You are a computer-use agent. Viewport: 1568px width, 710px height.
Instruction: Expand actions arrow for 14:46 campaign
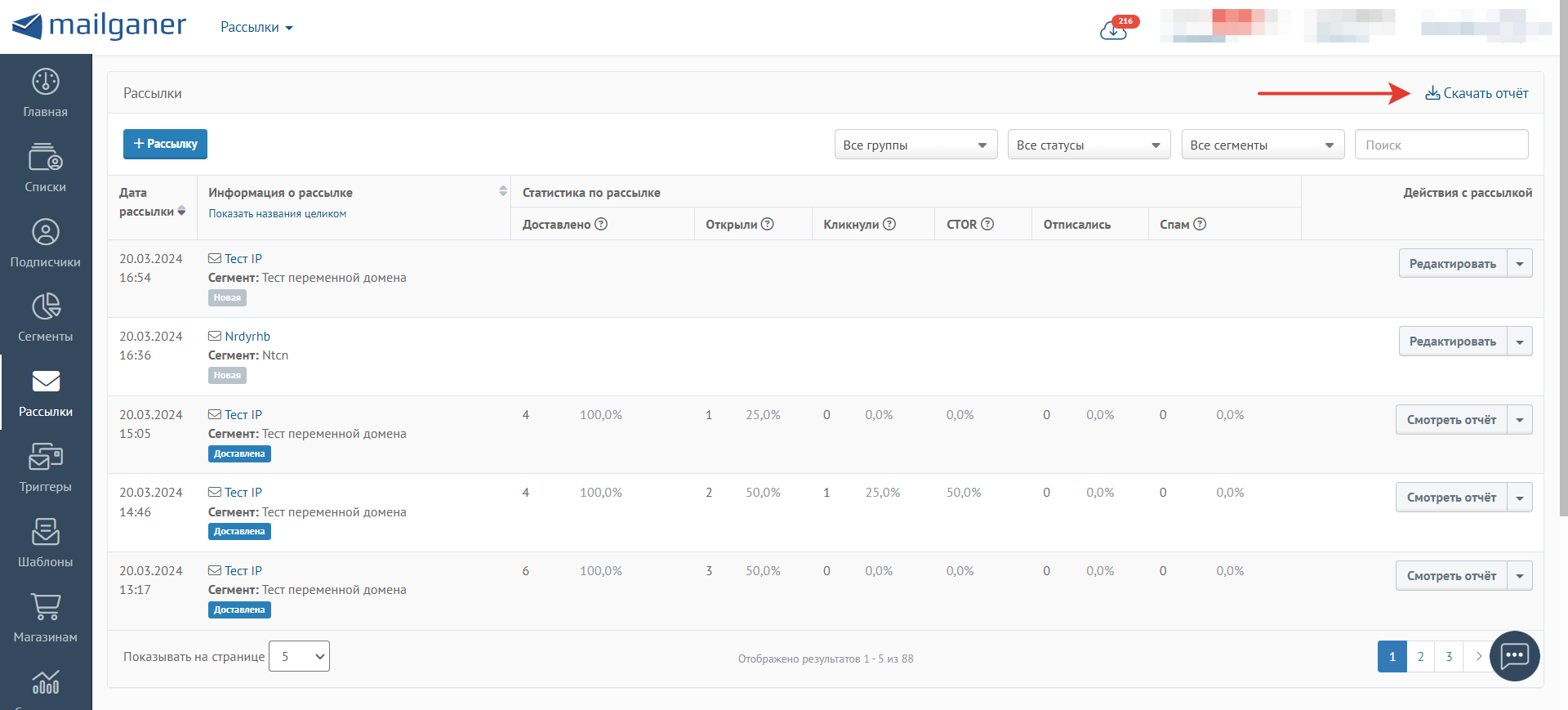[1520, 497]
